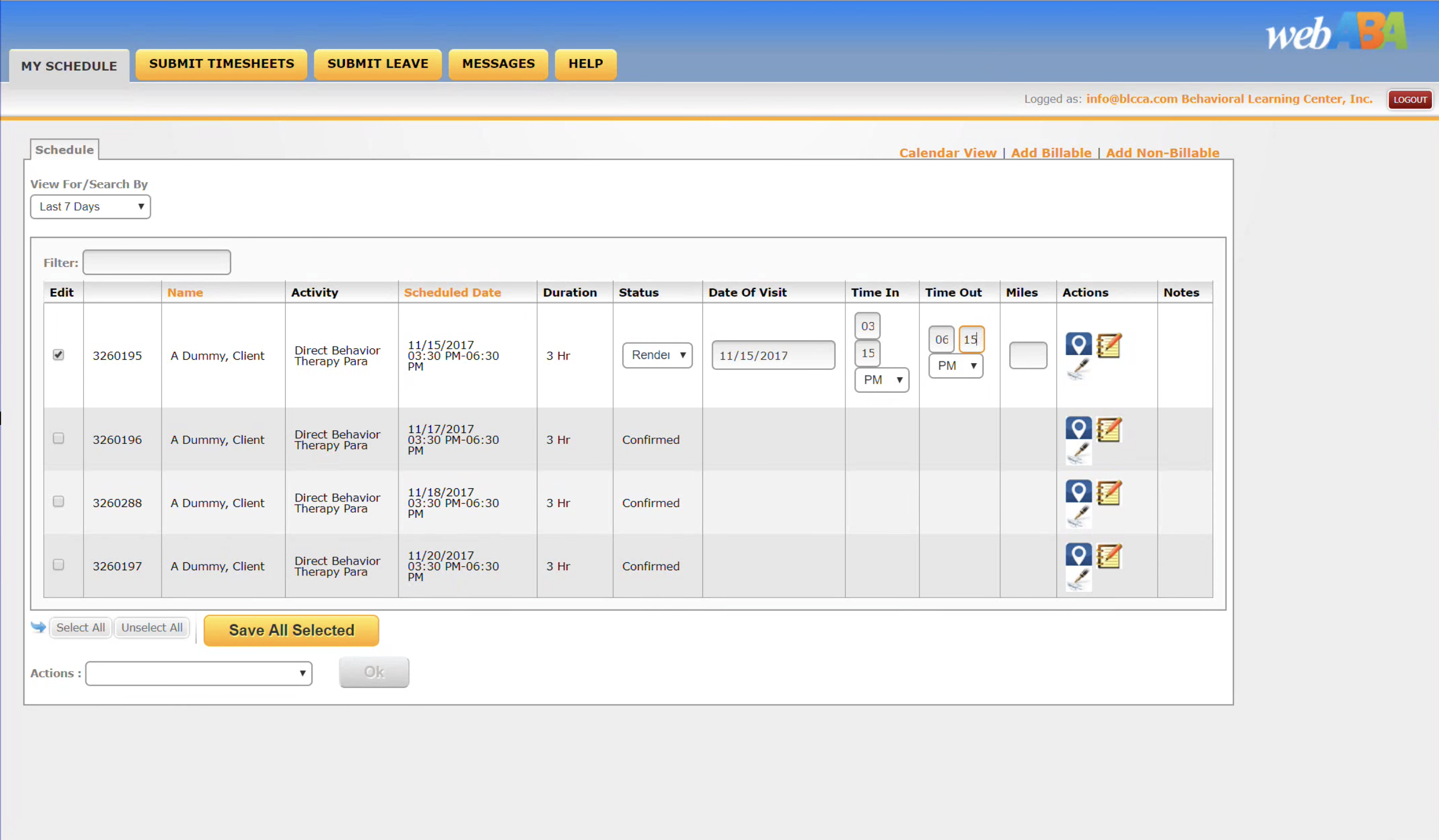1439x840 pixels.
Task: Go to Submit Timesheets tab
Action: [221, 64]
